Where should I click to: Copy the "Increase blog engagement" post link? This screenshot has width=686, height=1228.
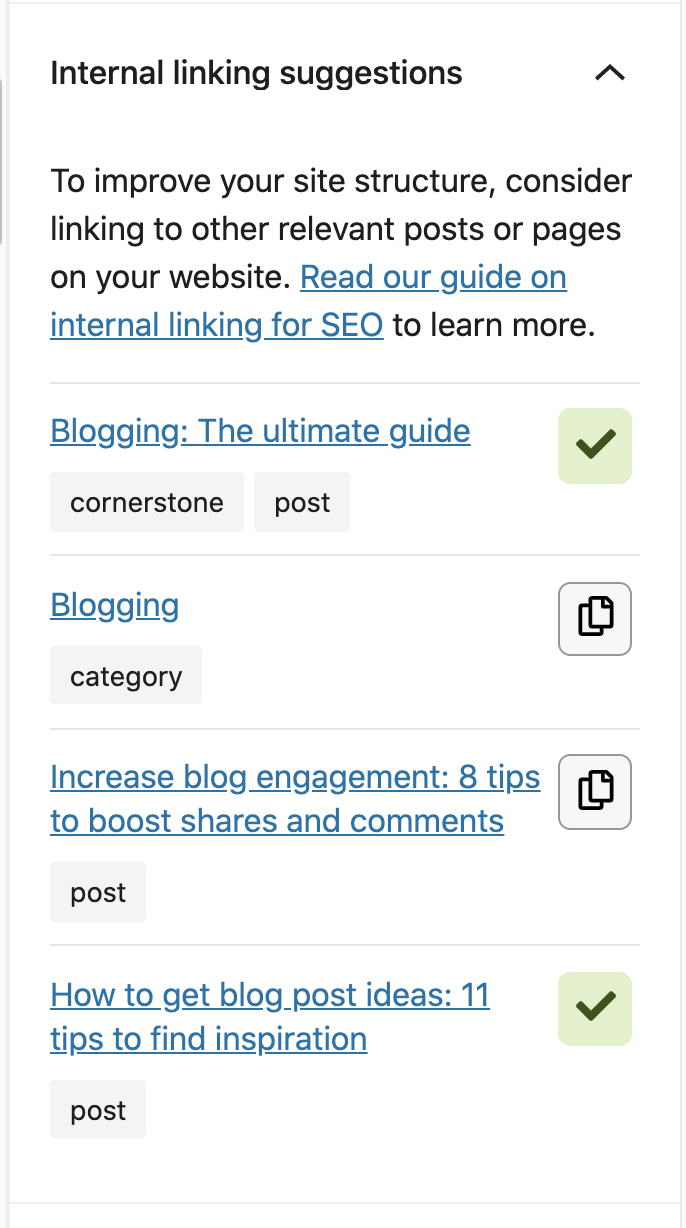point(594,792)
